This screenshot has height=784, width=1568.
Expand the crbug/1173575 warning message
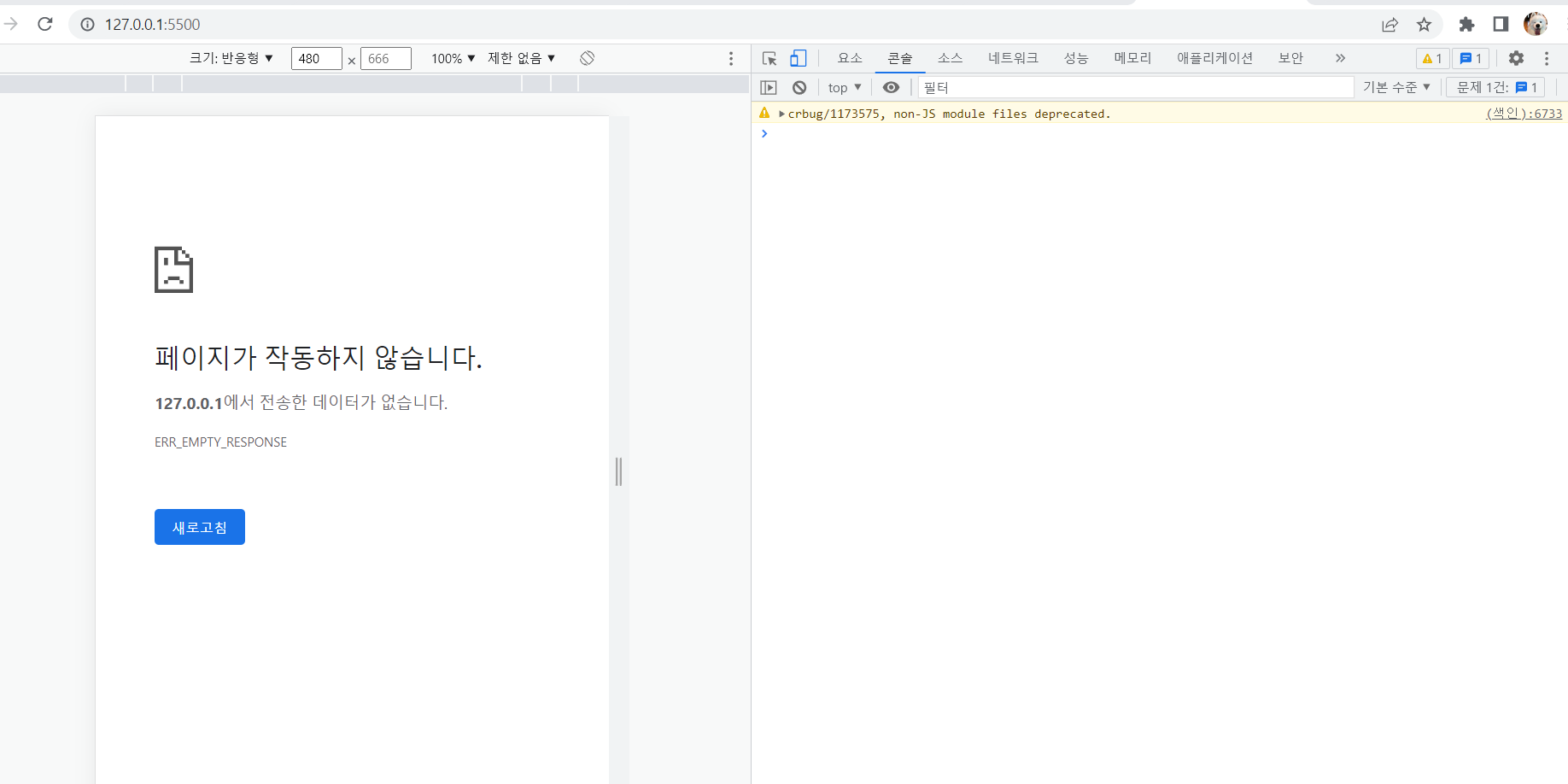(781, 114)
